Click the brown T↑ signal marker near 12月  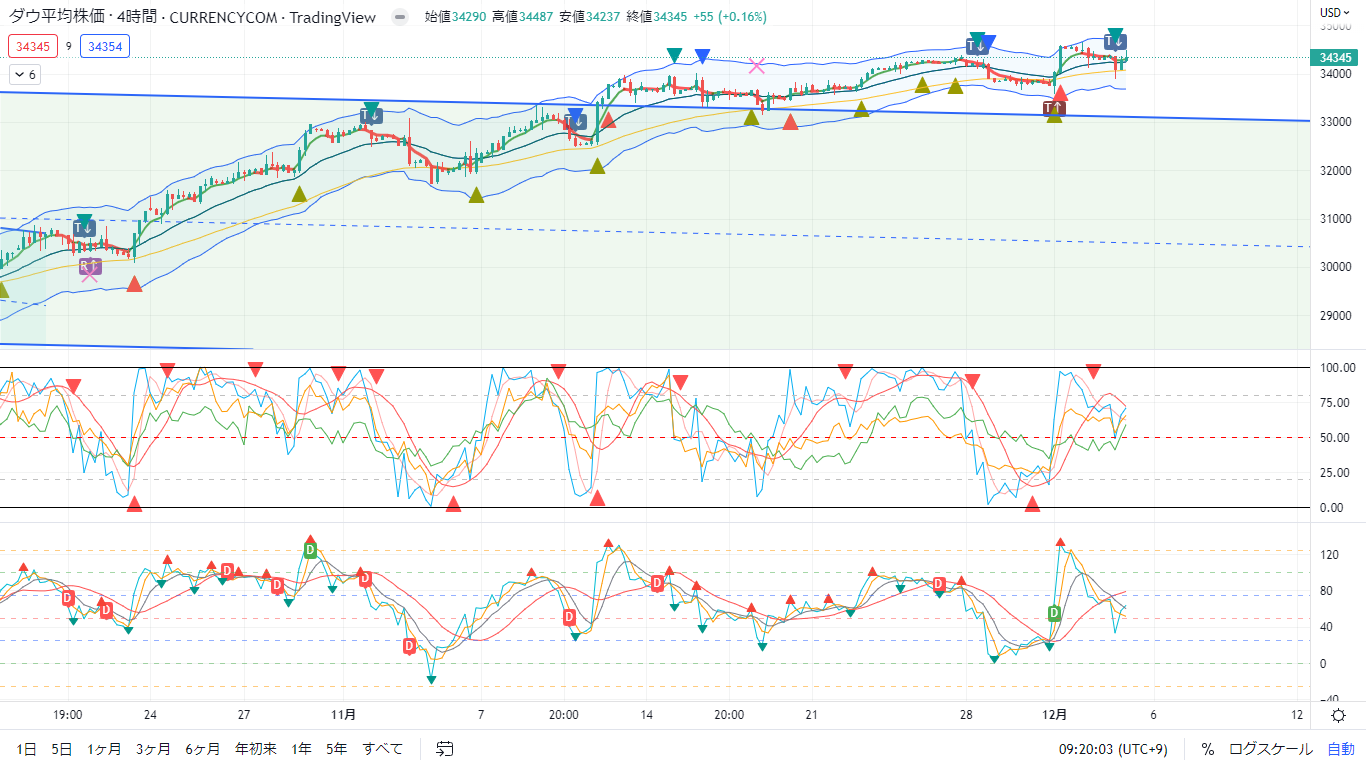(1053, 107)
